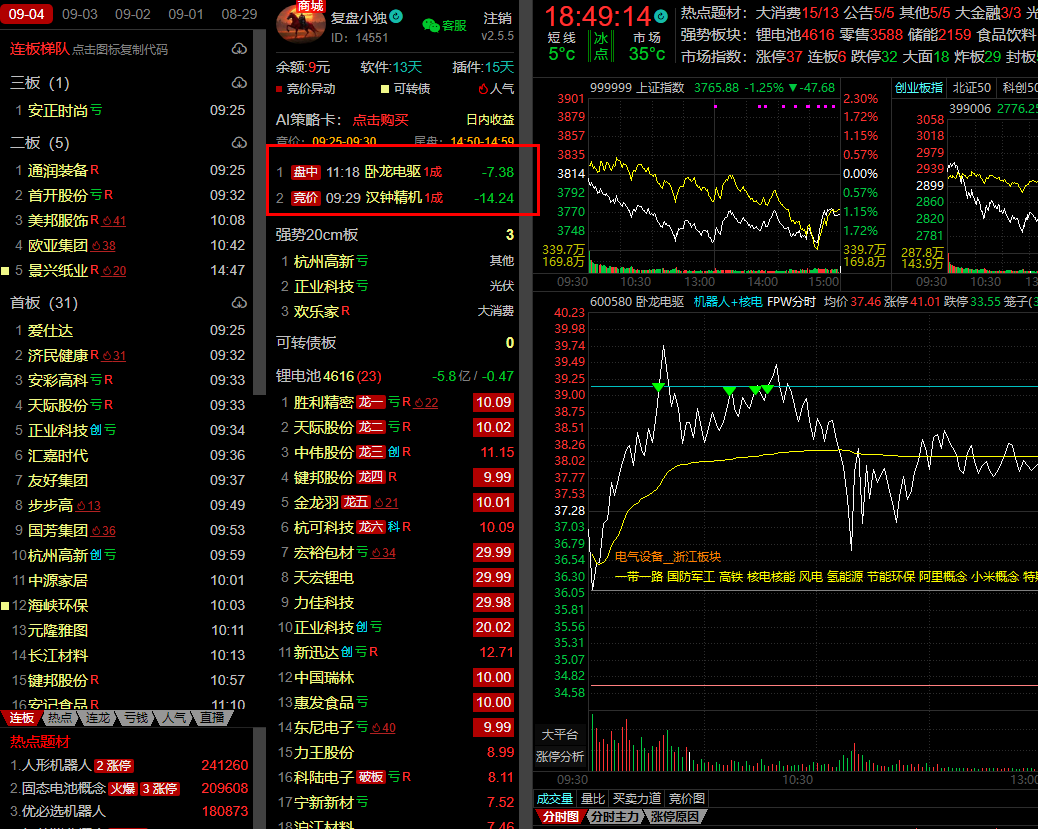Open the 竞价图 chart tab
The image size is (1038, 829).
click(x=686, y=799)
